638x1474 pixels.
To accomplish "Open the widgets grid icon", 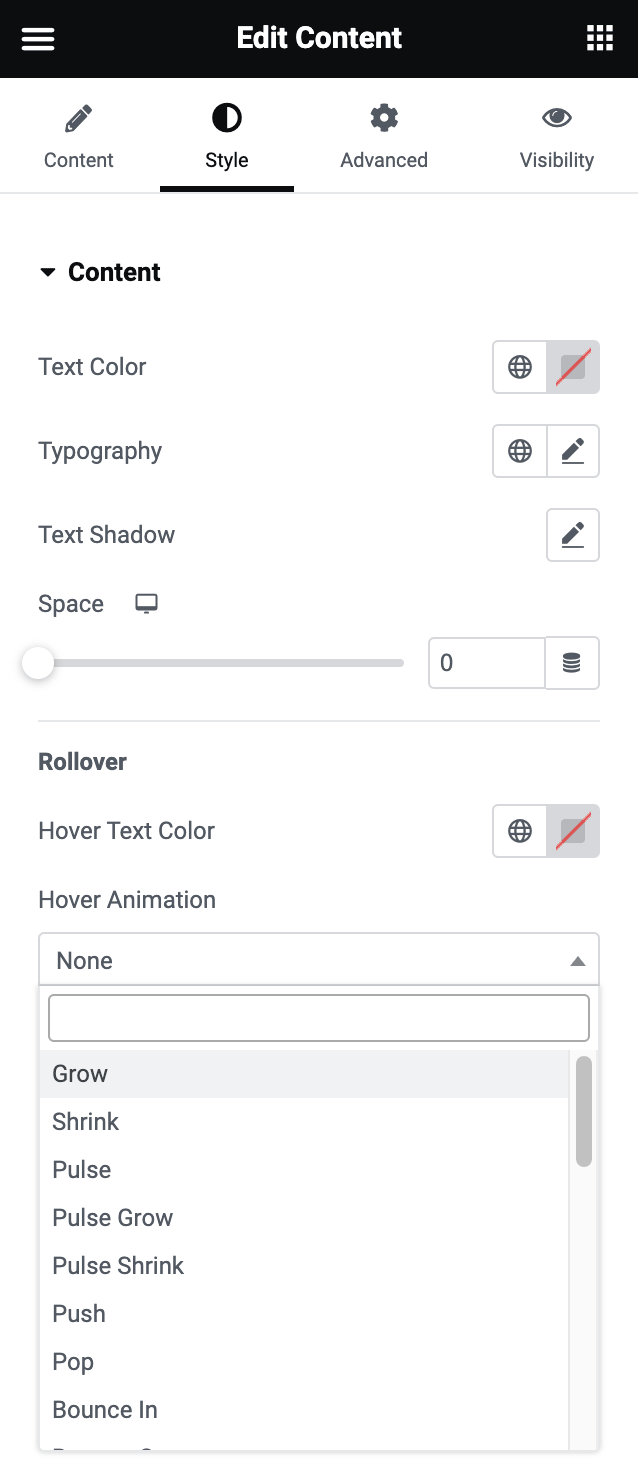I will [x=599, y=39].
